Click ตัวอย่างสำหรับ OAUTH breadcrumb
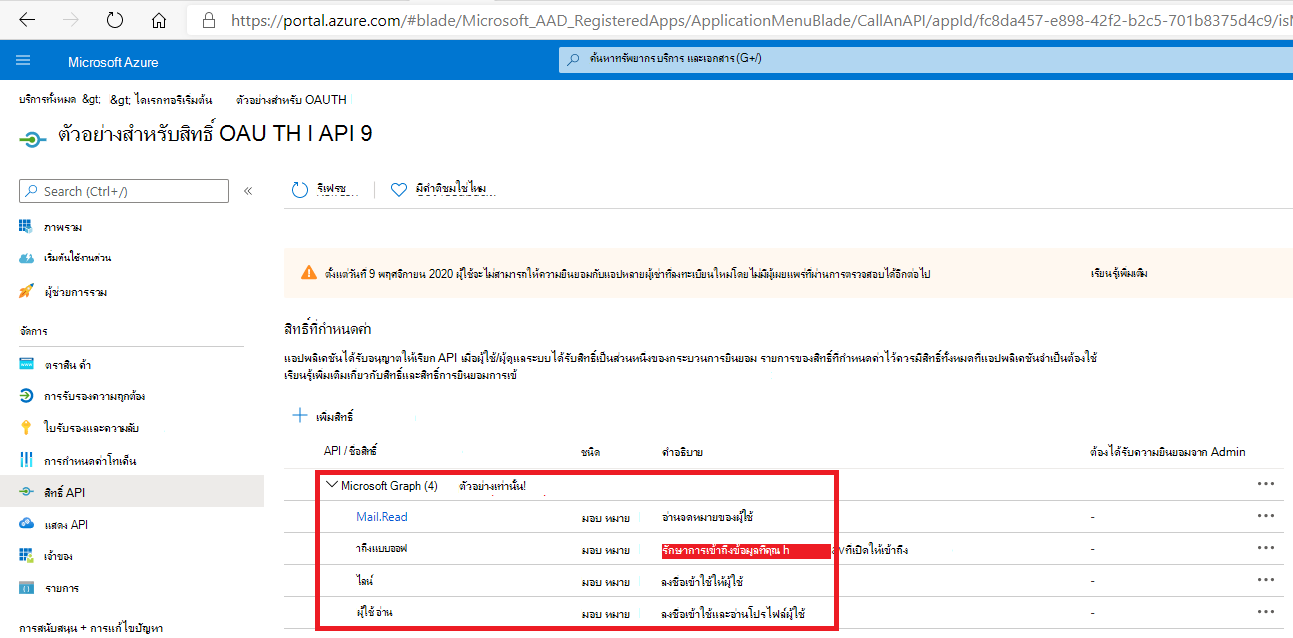The width and height of the screenshot is (1293, 638). (291, 100)
